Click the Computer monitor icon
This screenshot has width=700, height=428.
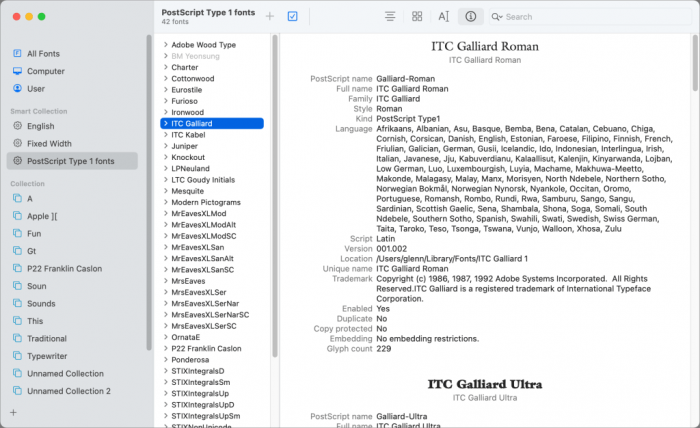(17, 71)
